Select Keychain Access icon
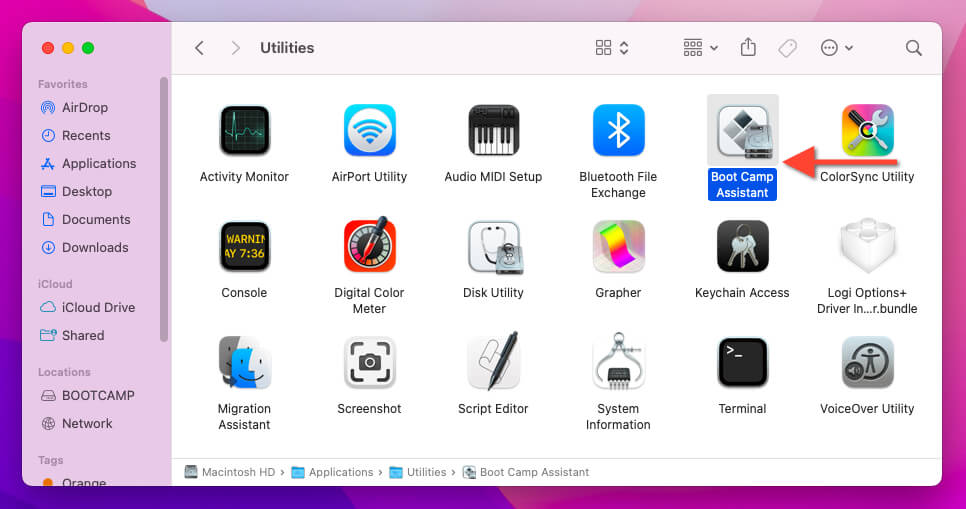966x509 pixels. click(742, 246)
